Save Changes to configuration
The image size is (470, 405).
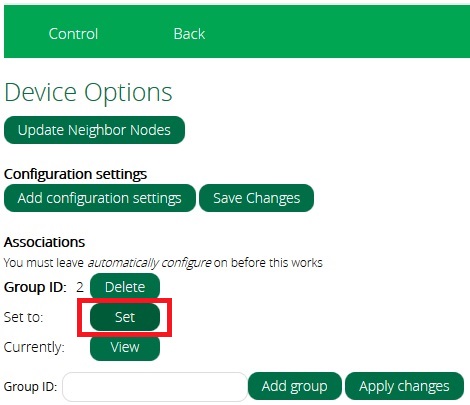pos(256,198)
